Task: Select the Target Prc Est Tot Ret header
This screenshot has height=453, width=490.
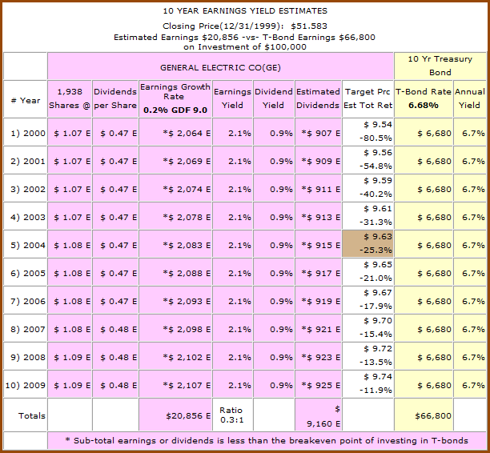Action: click(368, 98)
